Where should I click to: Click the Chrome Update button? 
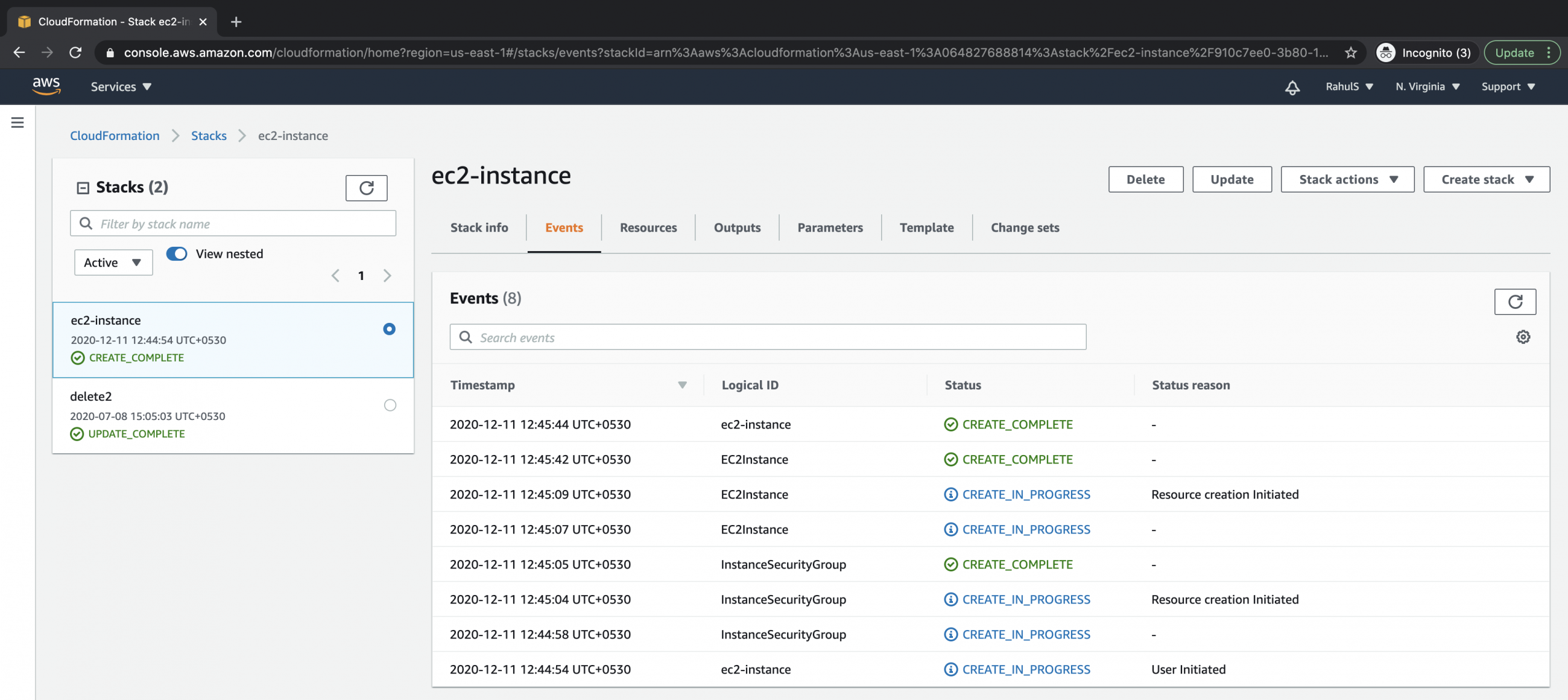1514,52
